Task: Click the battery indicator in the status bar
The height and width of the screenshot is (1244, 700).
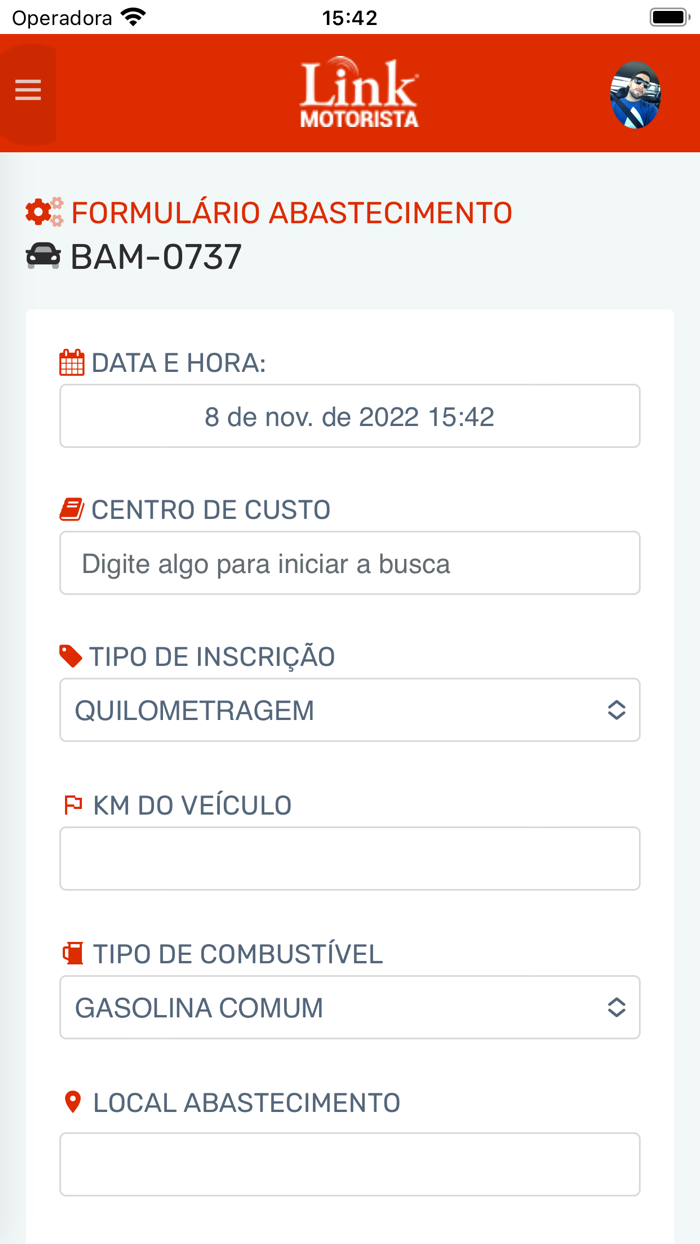Action: [x=668, y=16]
